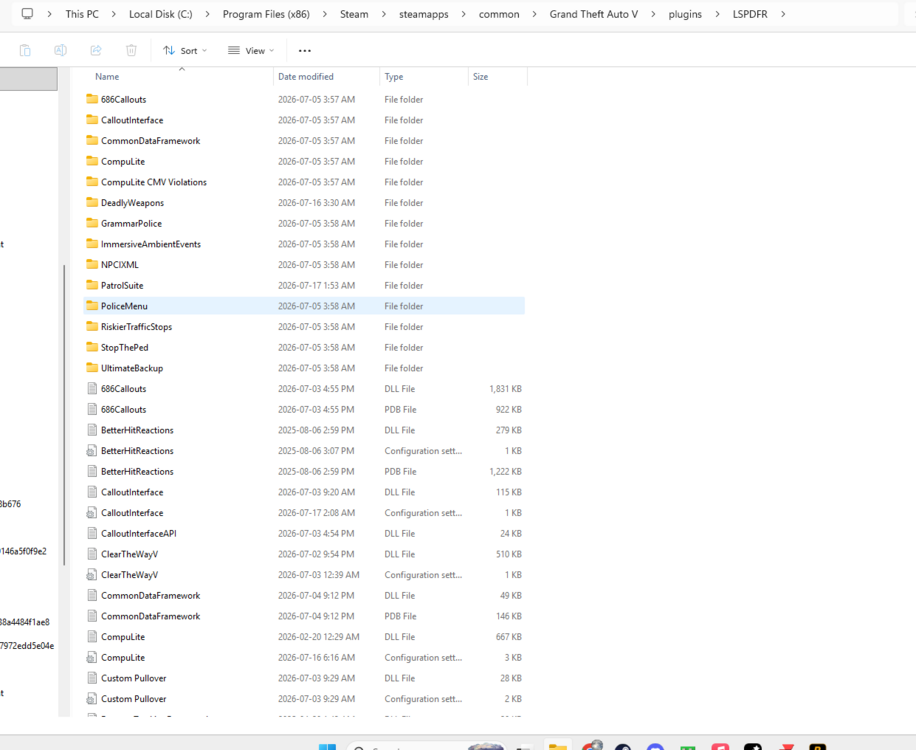Go to Local Disk (C:) breadcrumb

(161, 14)
